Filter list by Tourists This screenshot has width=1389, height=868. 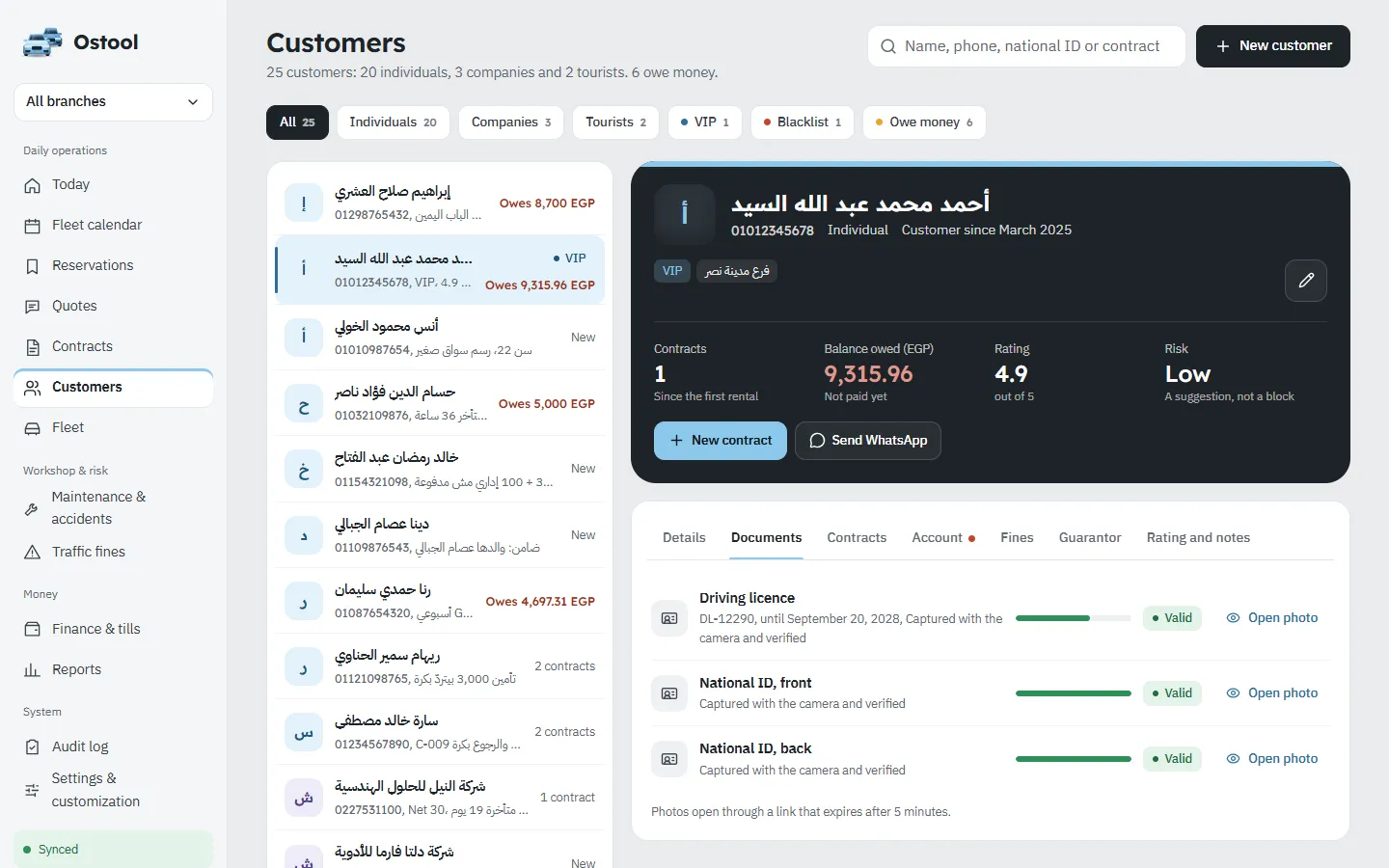[x=615, y=122]
